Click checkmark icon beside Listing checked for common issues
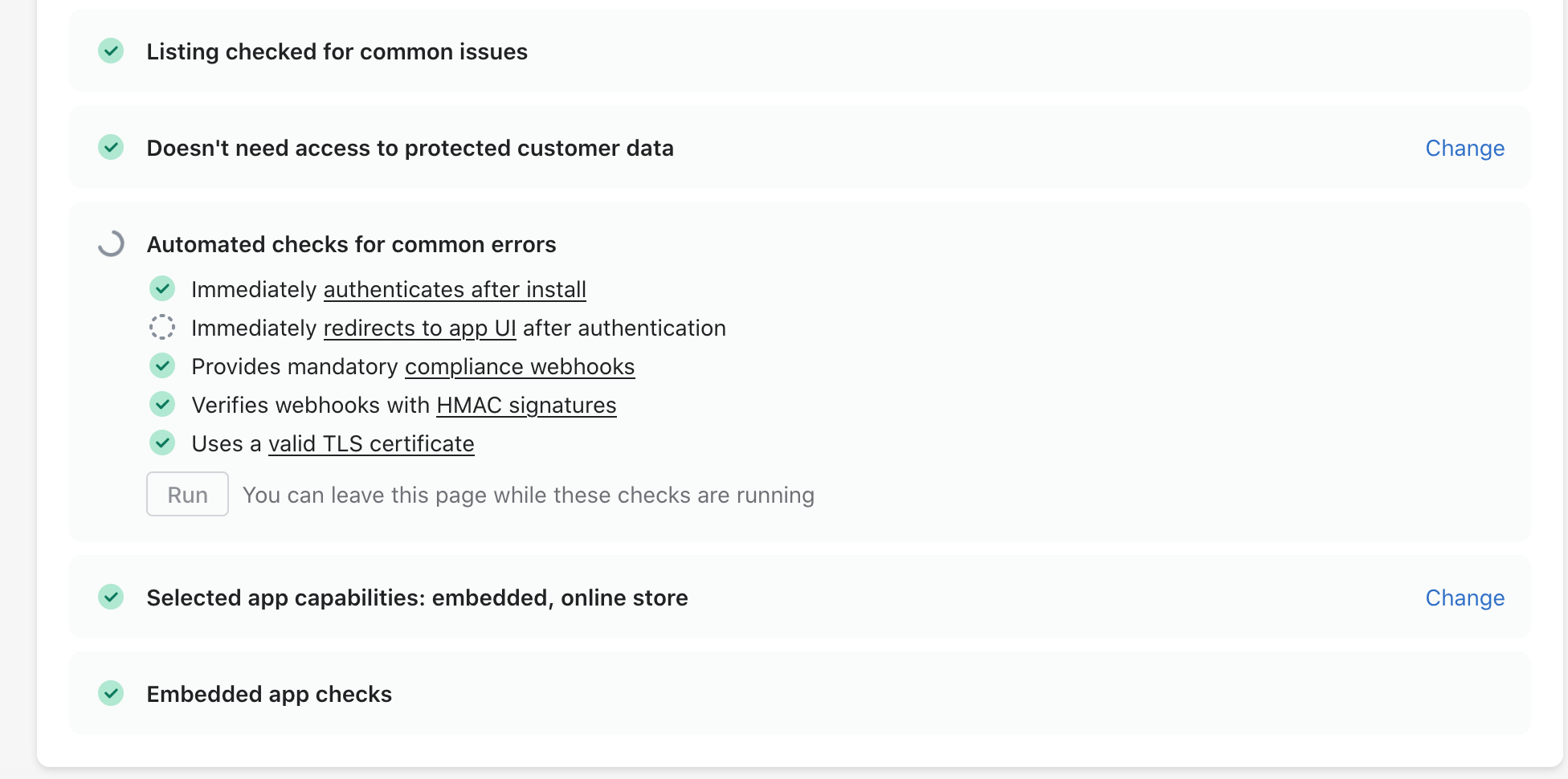Viewport: 1568px width, 779px height. point(111,51)
